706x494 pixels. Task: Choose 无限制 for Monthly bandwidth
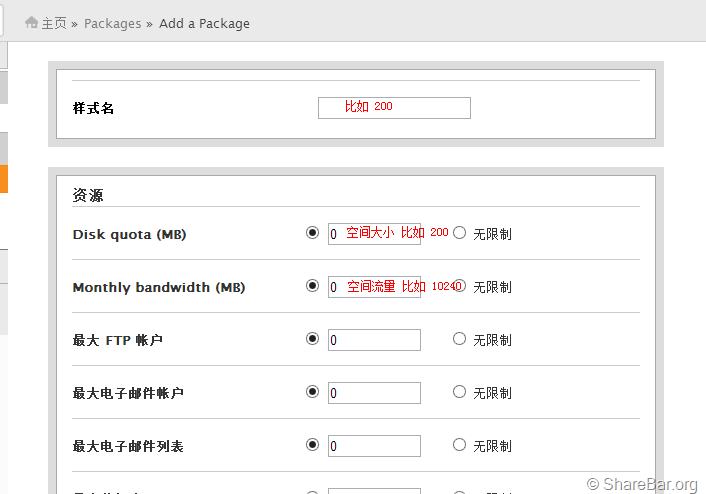(460, 286)
